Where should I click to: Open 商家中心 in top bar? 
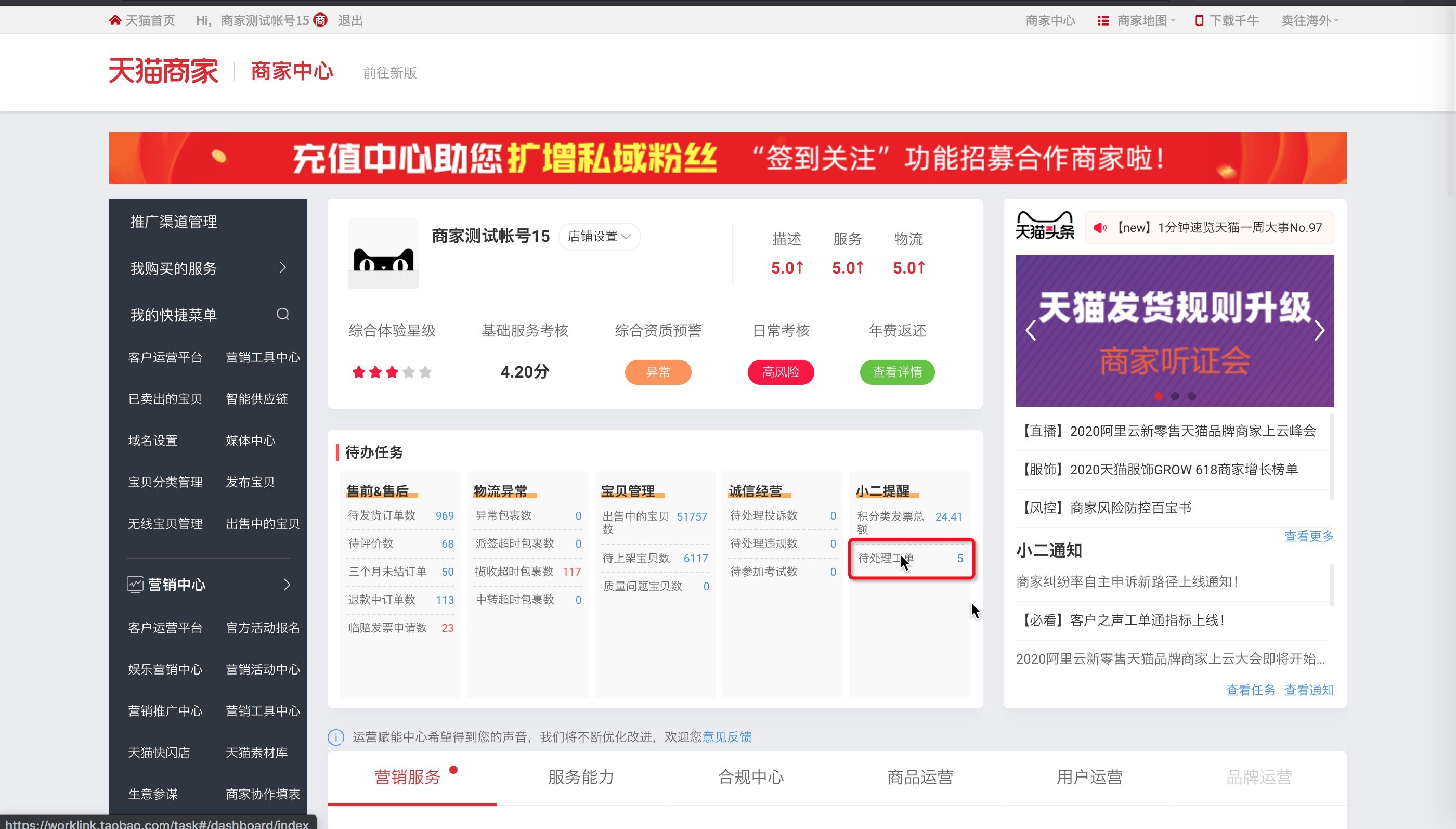1050,21
